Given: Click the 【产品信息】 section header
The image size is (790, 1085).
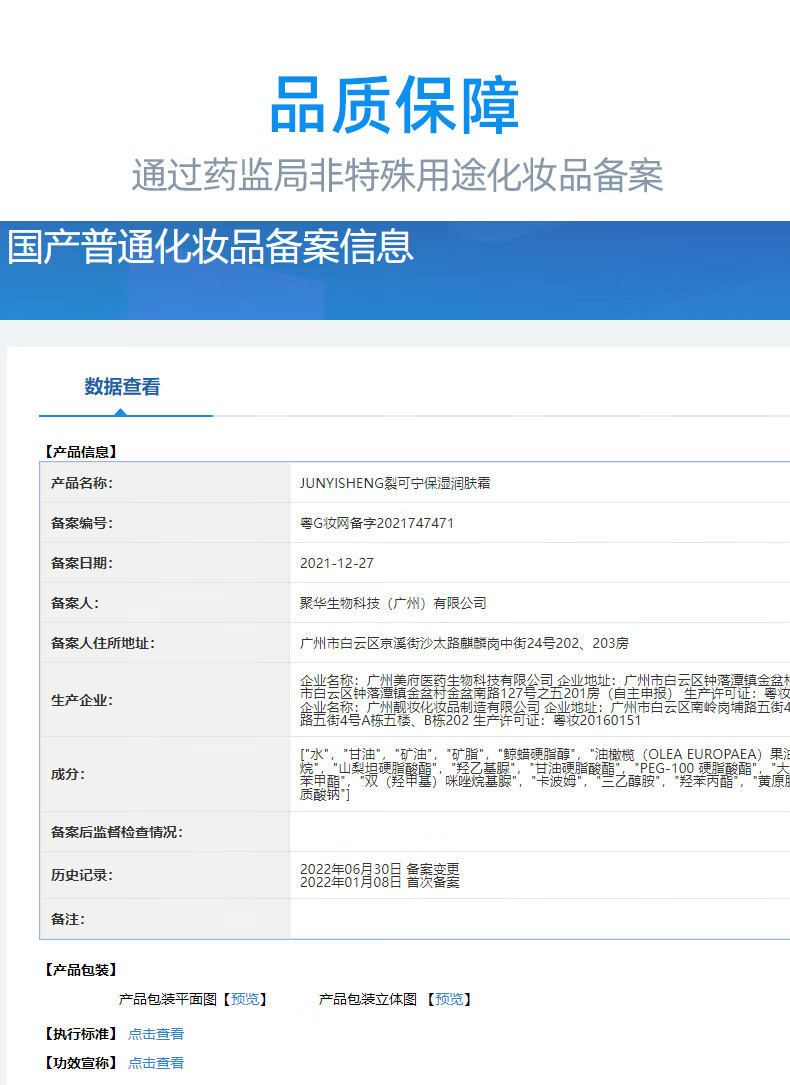Looking at the screenshot, I should (x=81, y=452).
